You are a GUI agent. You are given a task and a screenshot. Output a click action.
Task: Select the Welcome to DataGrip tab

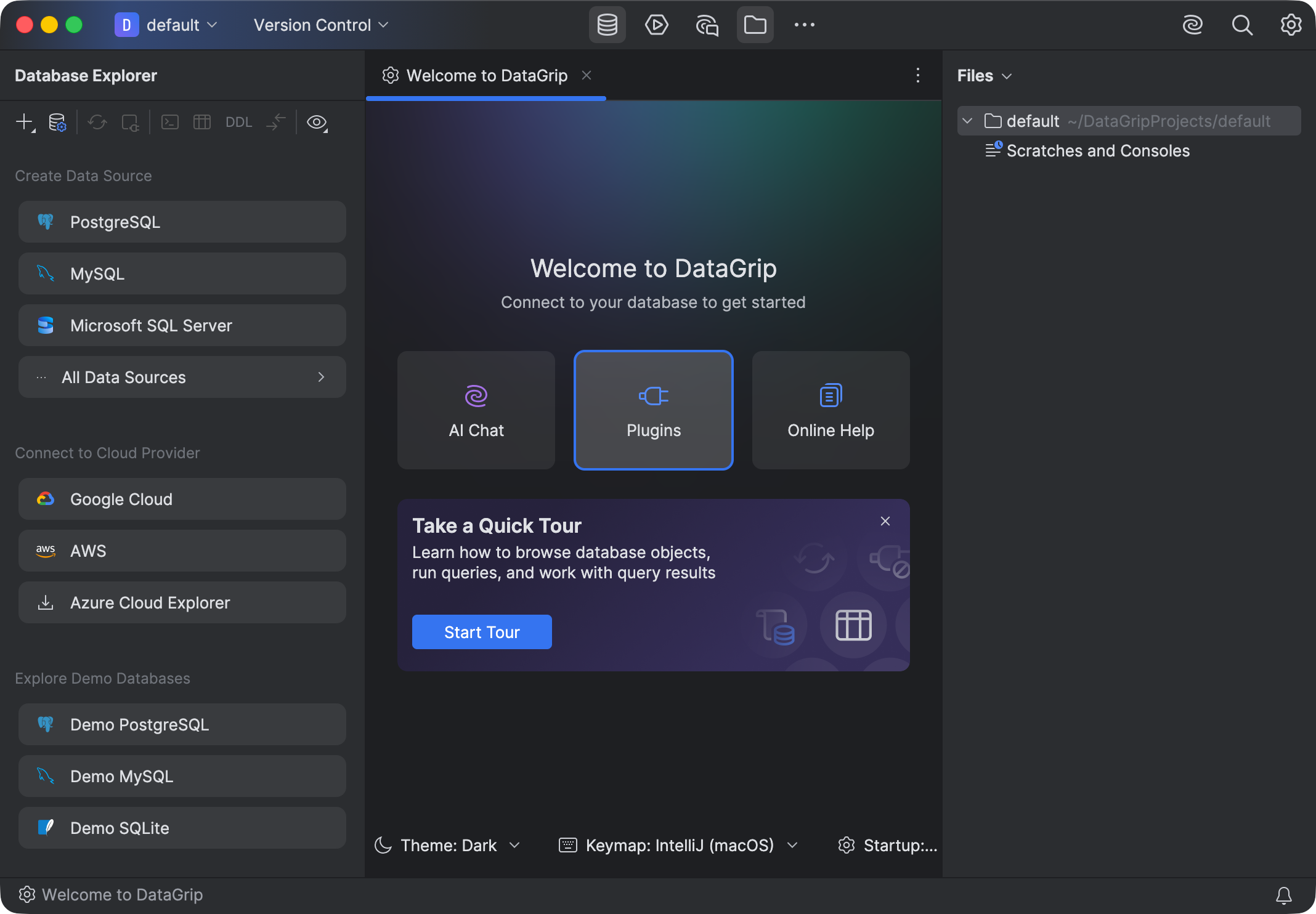point(485,75)
